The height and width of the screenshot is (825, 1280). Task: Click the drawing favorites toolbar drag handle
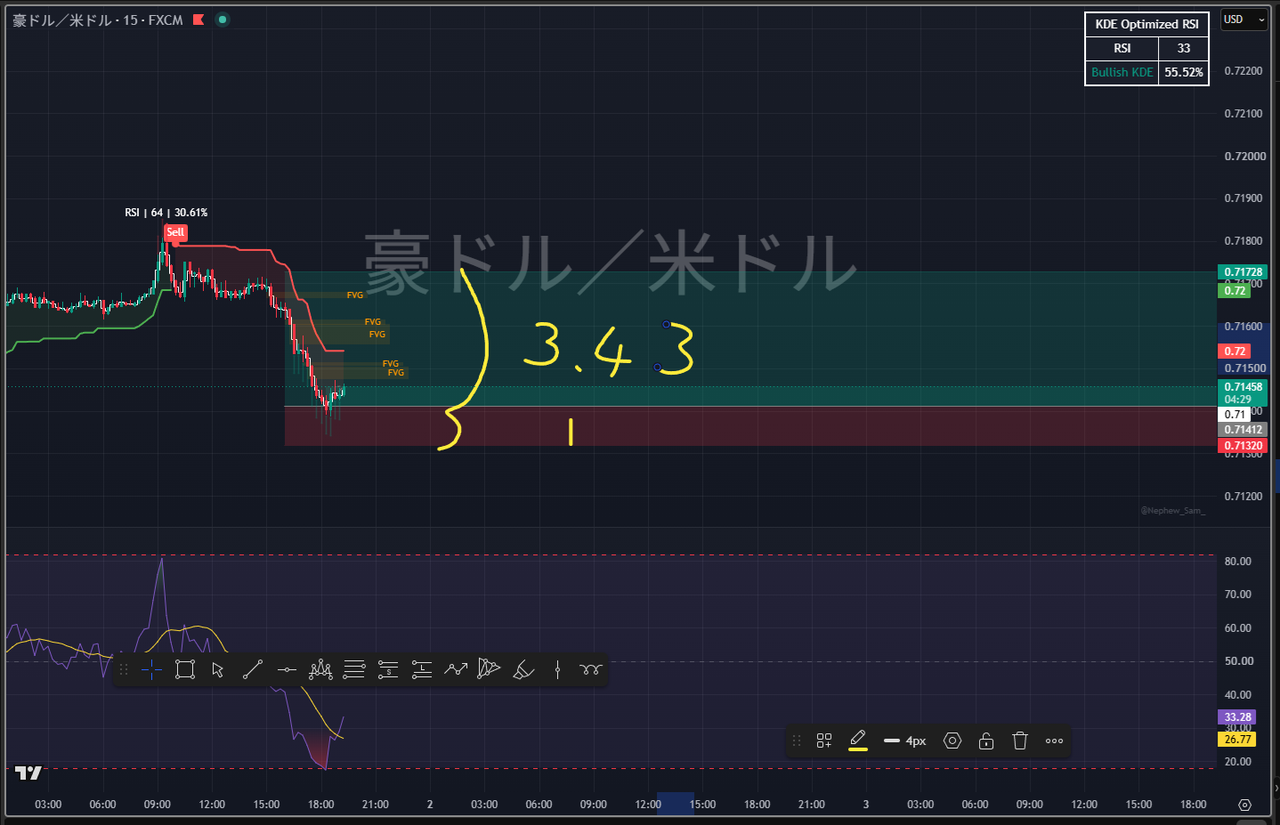[124, 670]
